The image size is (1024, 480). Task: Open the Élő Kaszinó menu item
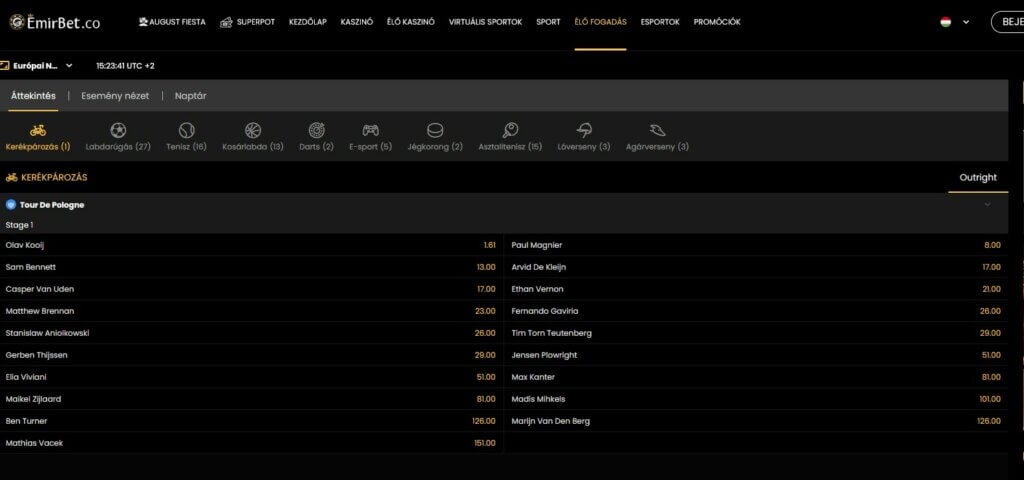(410, 22)
